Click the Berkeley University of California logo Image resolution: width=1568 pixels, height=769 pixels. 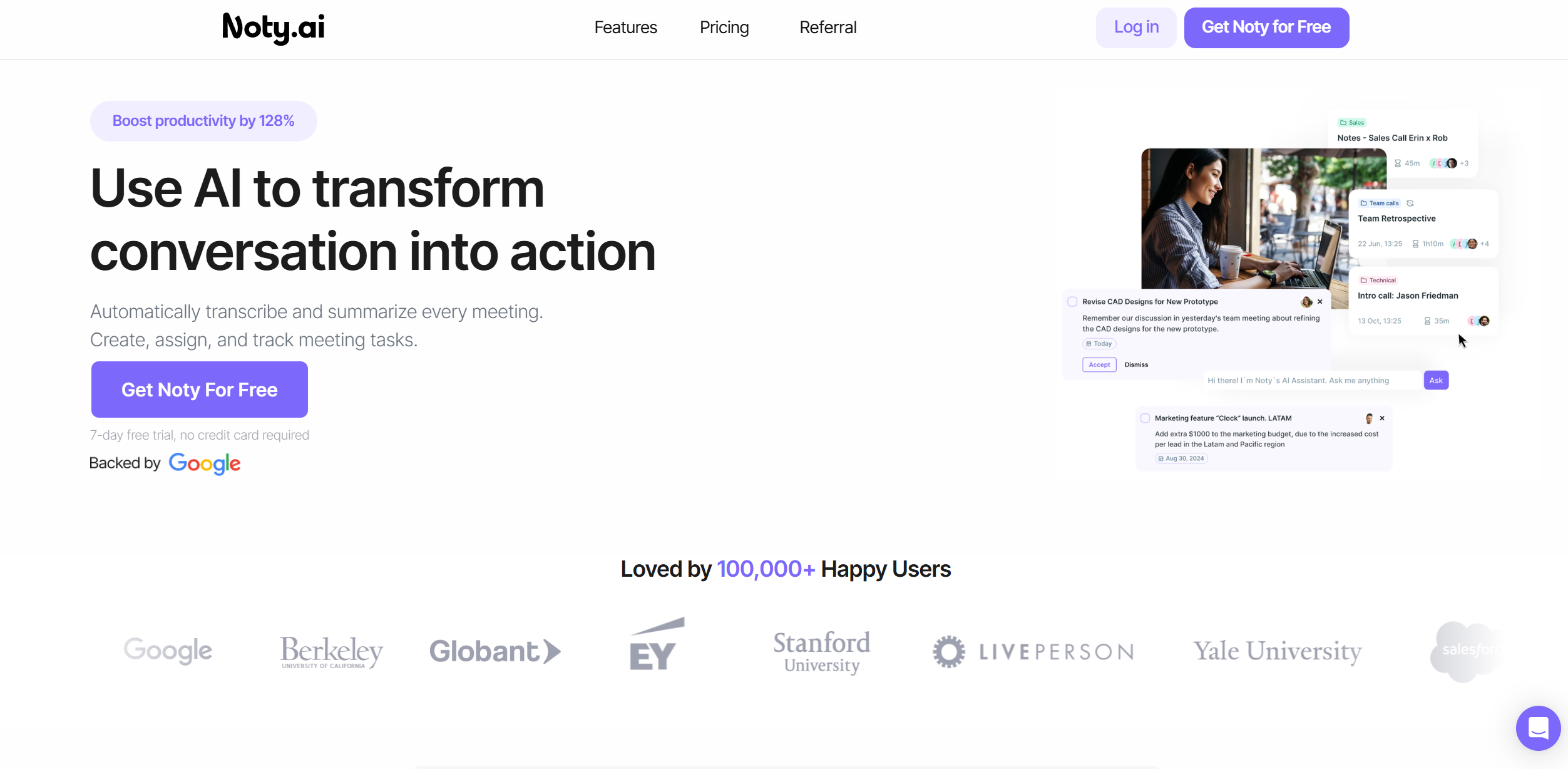point(331,652)
